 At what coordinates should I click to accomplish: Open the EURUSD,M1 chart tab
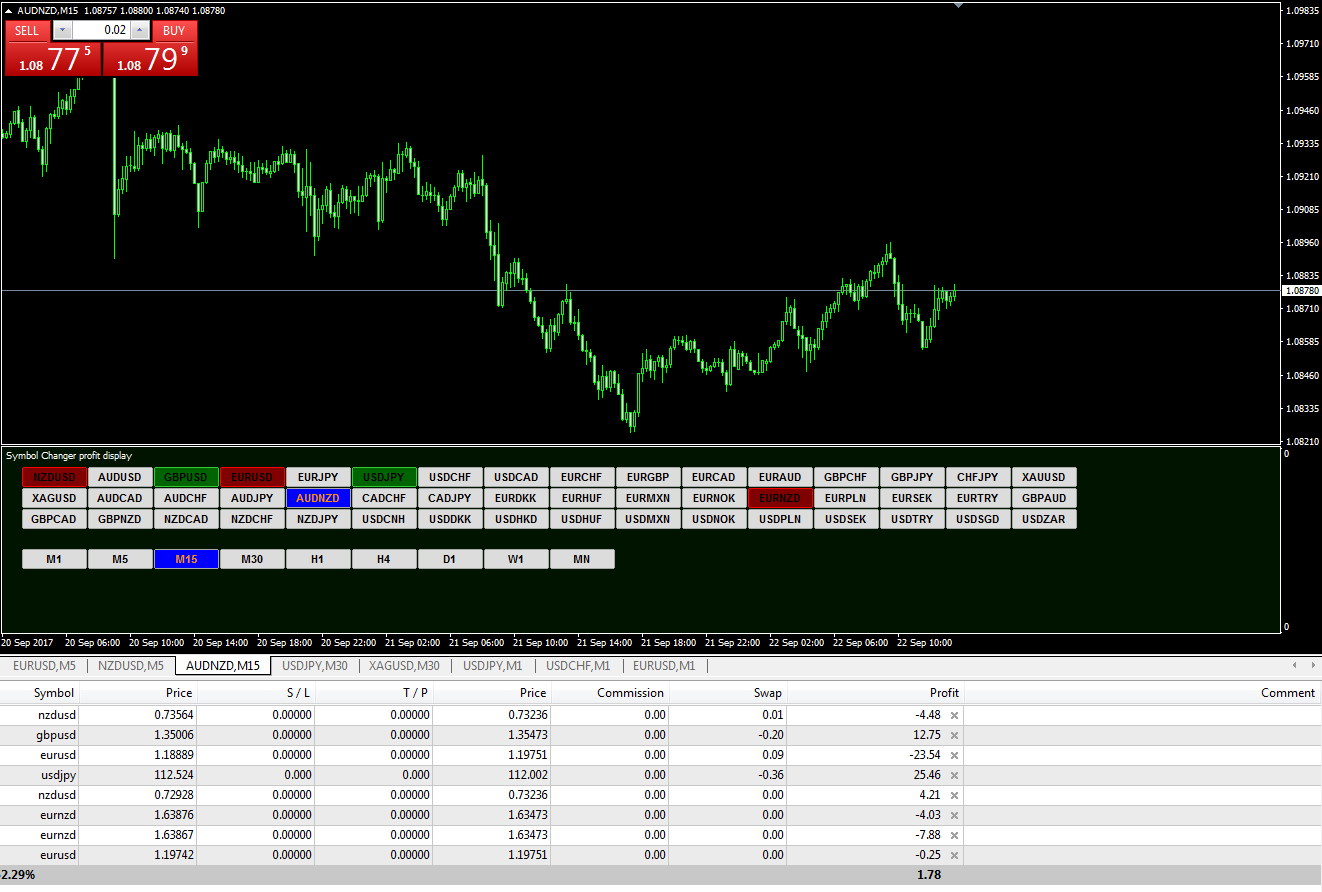click(x=664, y=665)
